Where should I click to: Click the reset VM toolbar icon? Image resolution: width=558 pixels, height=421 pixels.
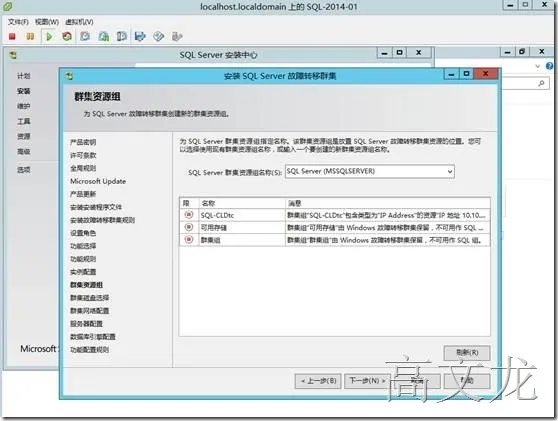67,36
